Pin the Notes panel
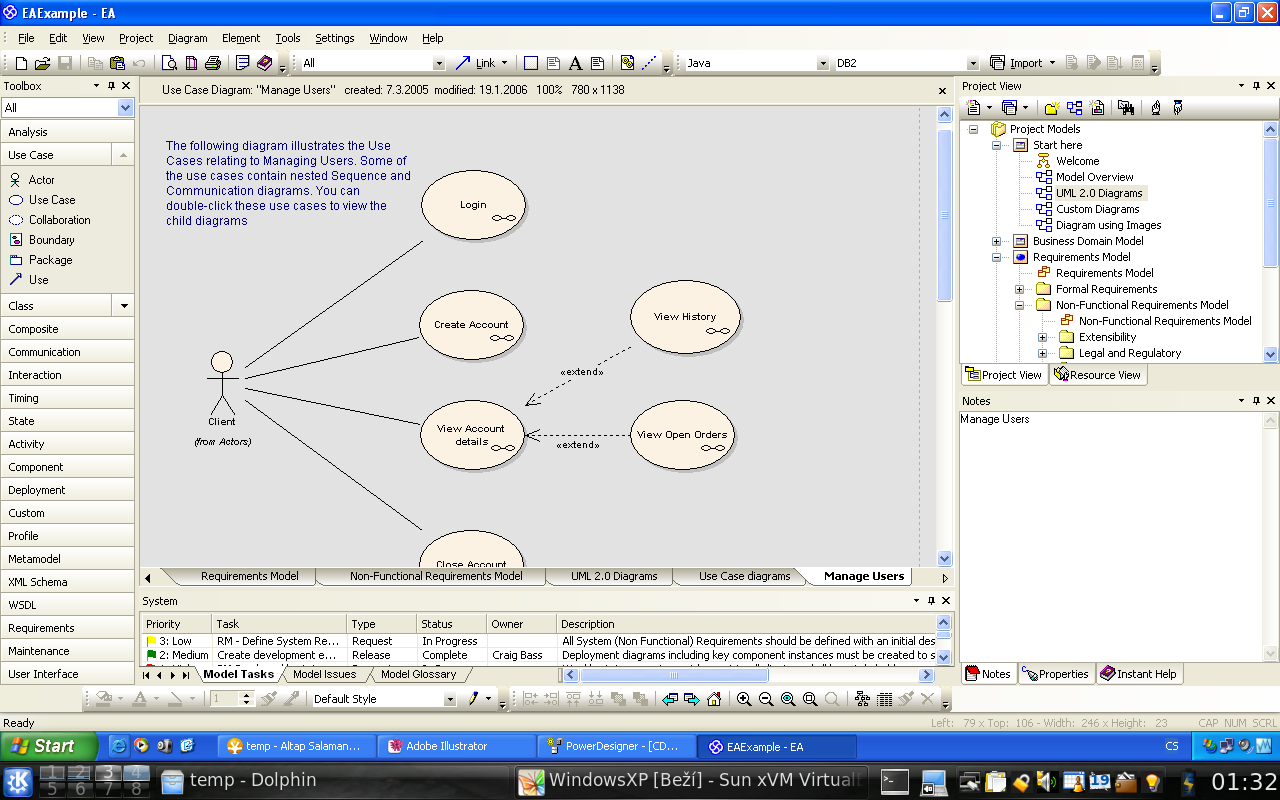Screen dimensions: 1280x800 pos(1257,401)
